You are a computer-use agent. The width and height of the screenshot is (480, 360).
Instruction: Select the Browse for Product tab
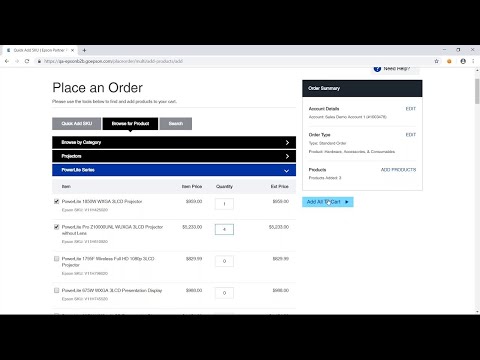coord(130,124)
